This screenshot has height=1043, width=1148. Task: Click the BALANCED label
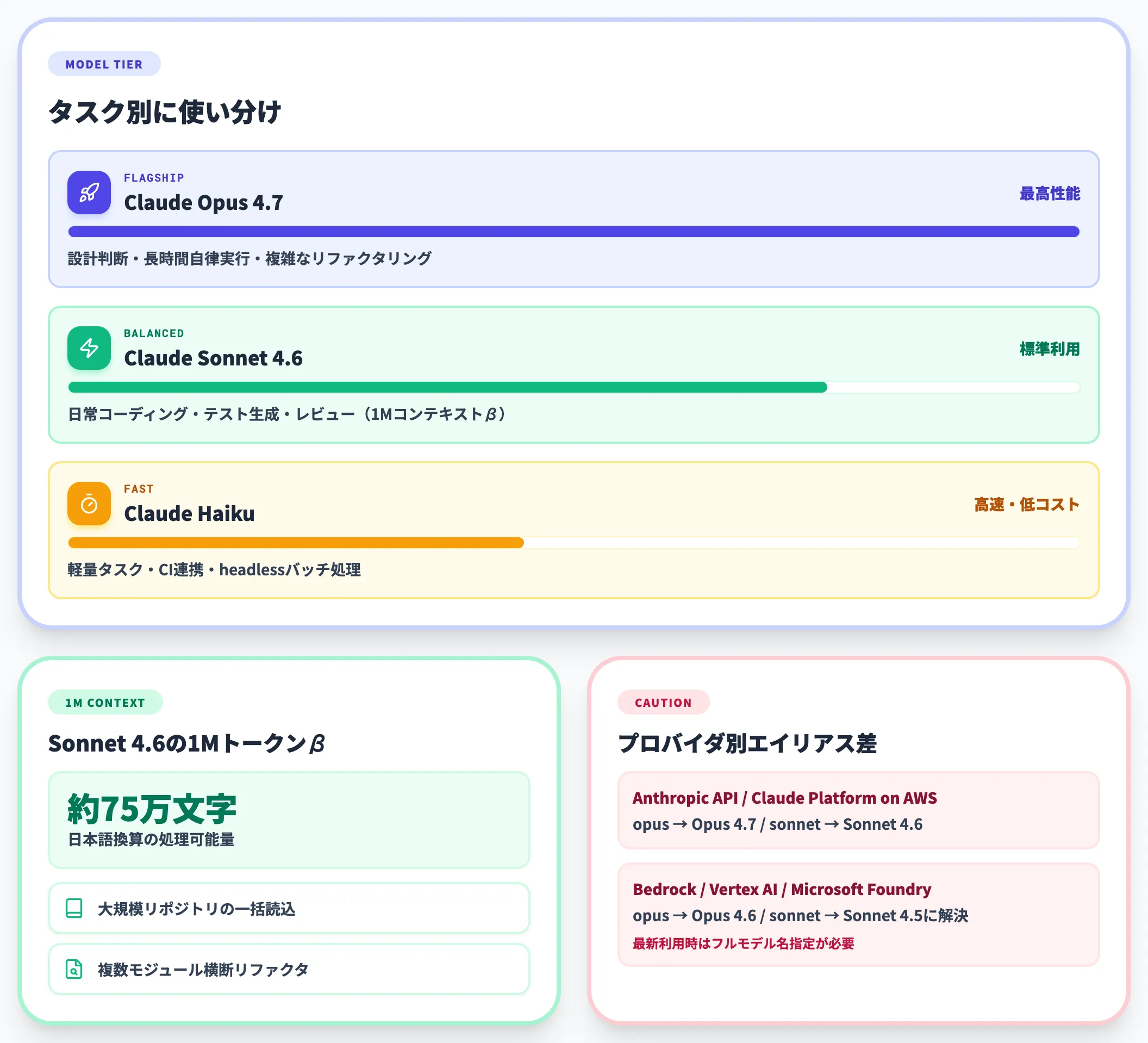(x=154, y=333)
